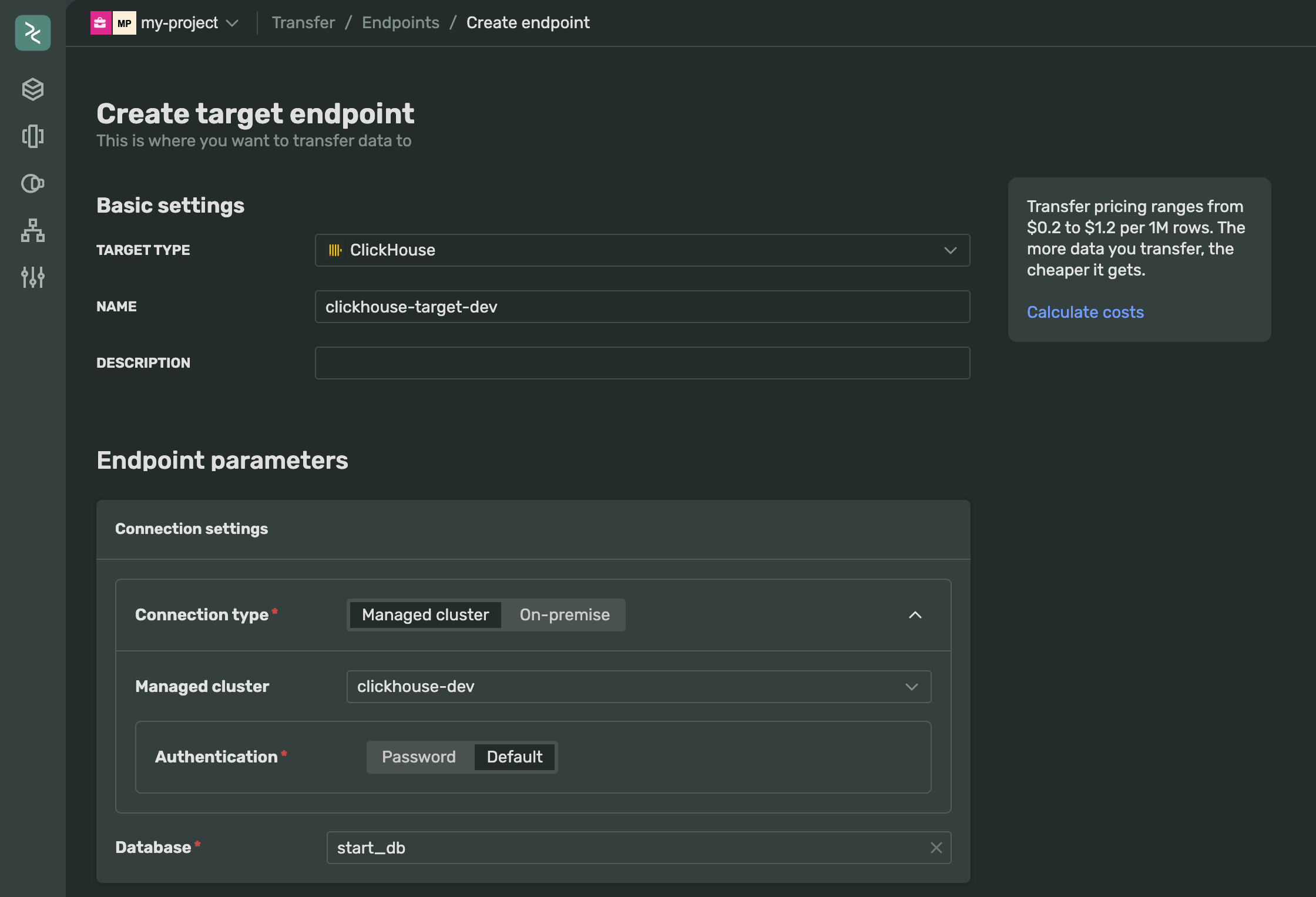Screen dimensions: 1316x897
Task: Click the Name input field
Action: [x=642, y=307]
